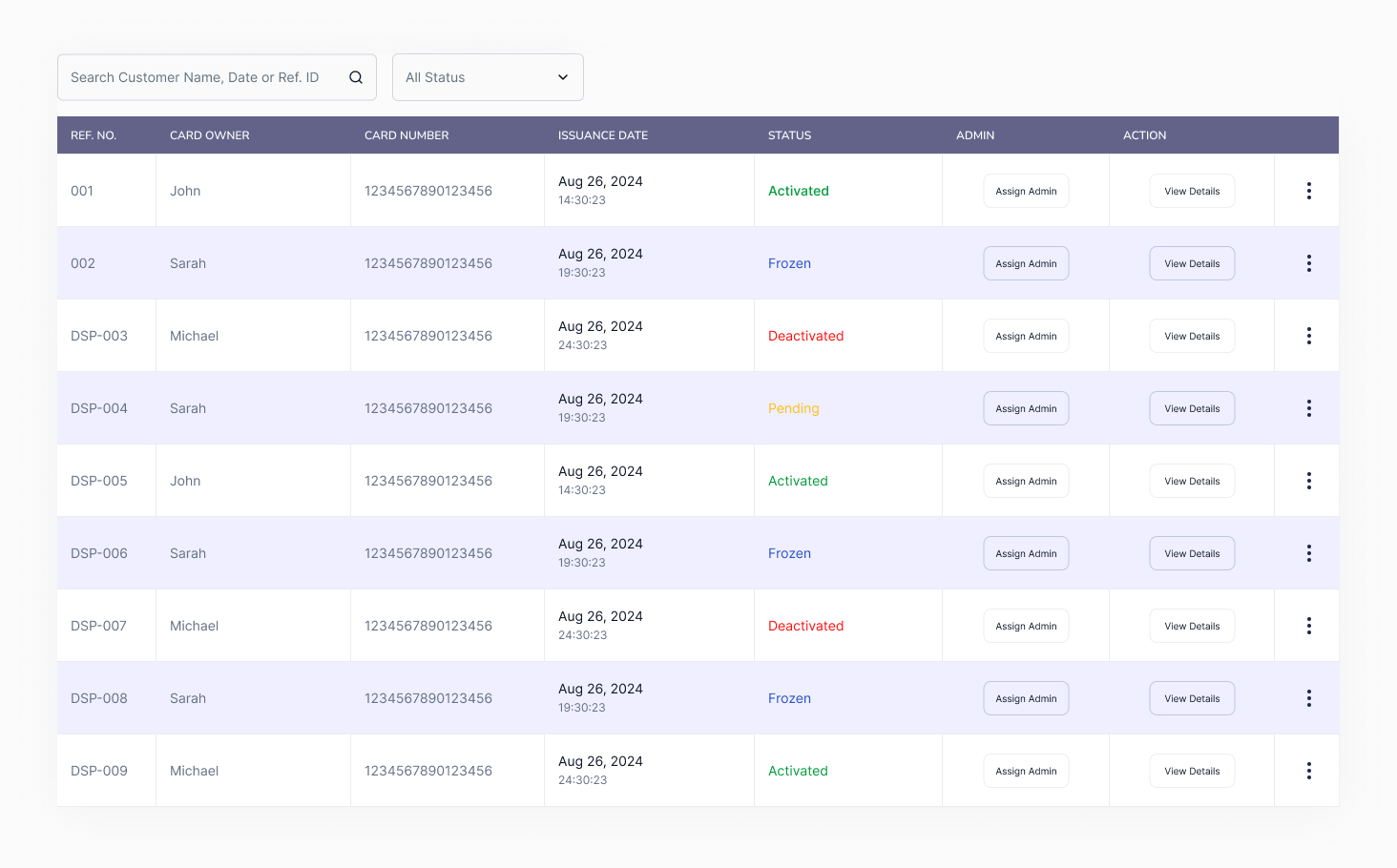Focus the Search Customer Name input field
The width and height of the screenshot is (1397, 868).
tap(217, 77)
